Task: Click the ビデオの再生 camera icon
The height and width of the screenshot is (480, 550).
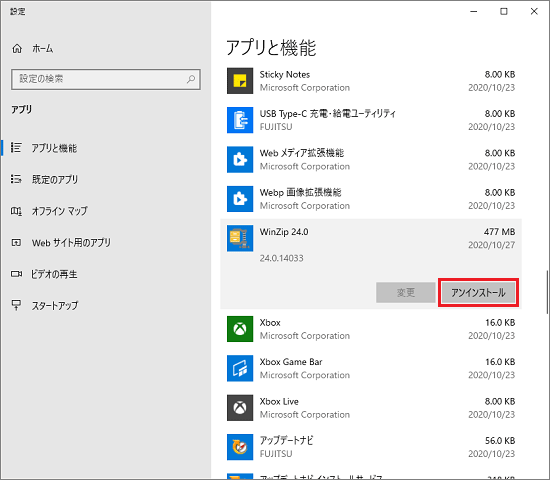Action: 16,274
